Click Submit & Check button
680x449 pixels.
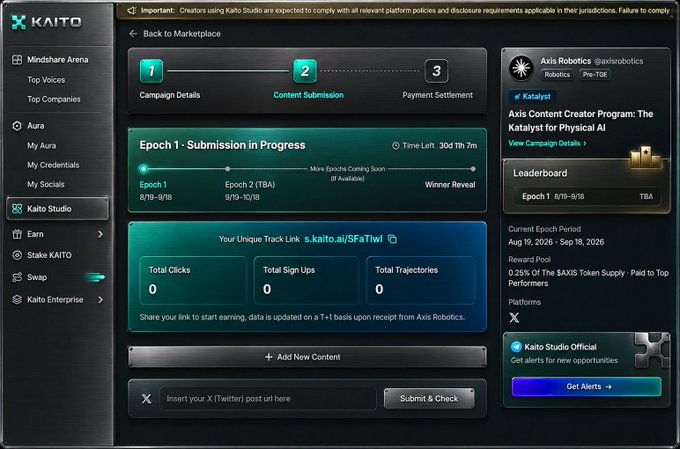pos(429,399)
